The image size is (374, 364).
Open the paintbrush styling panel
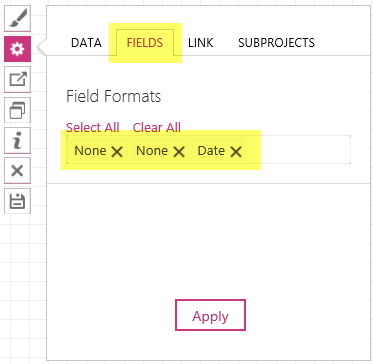(17, 19)
